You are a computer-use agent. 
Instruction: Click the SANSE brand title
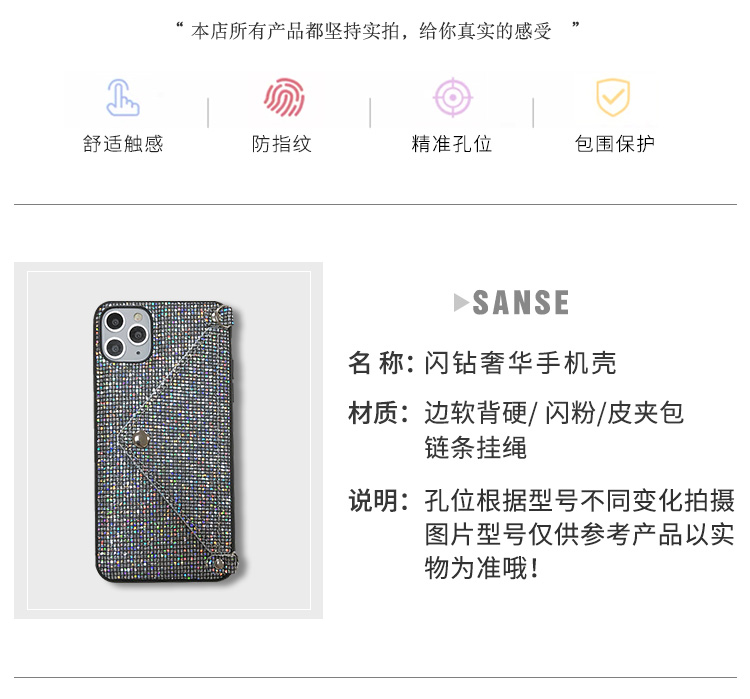click(x=521, y=302)
